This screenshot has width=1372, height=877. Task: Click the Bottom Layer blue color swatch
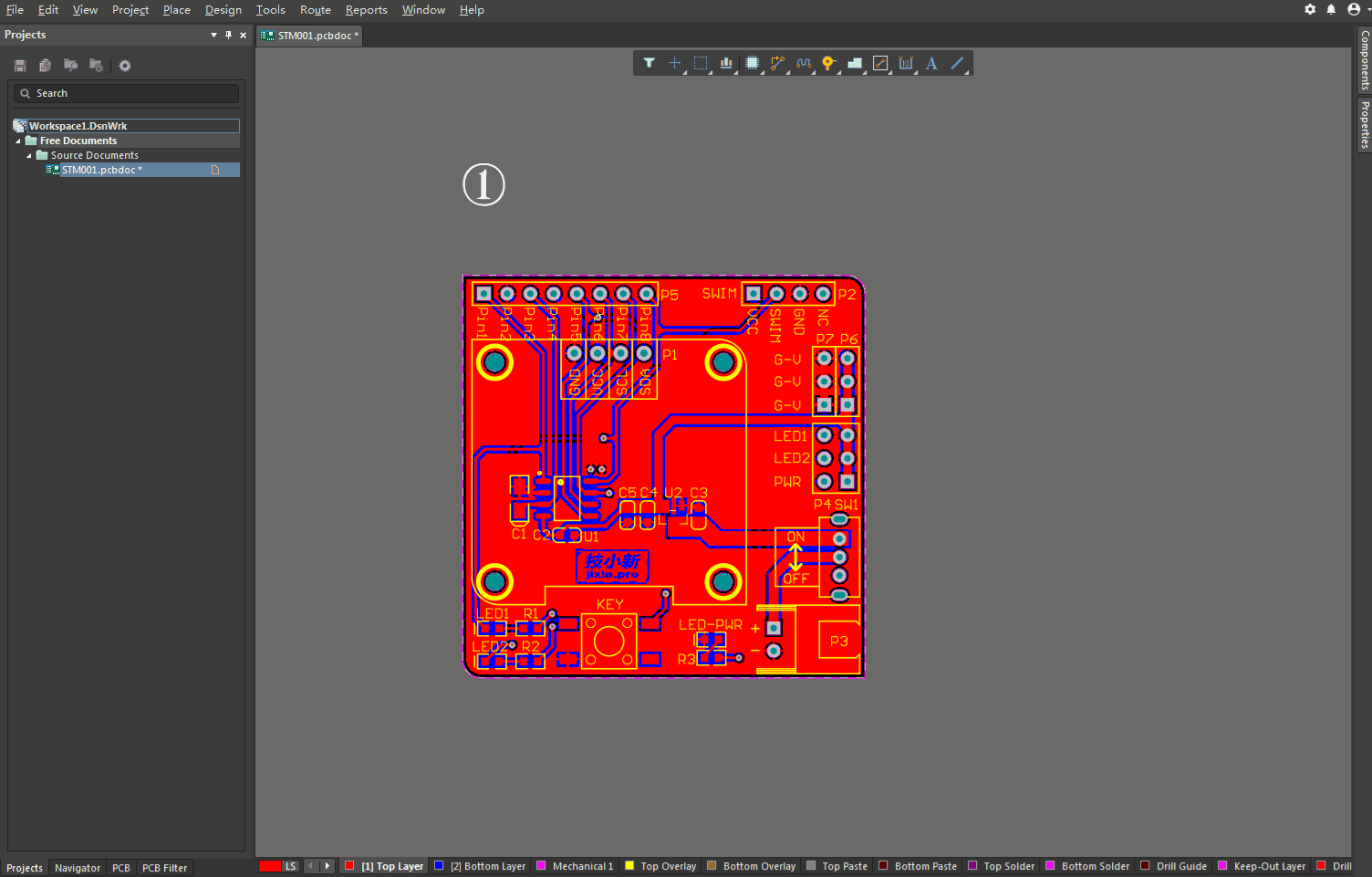[439, 866]
